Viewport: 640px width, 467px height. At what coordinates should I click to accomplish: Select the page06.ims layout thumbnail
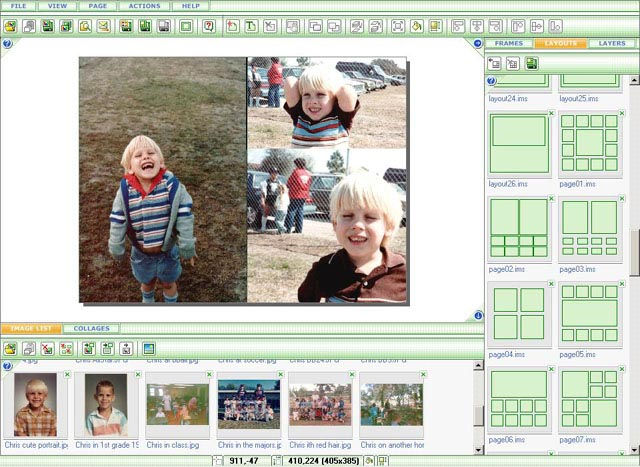[x=519, y=399]
